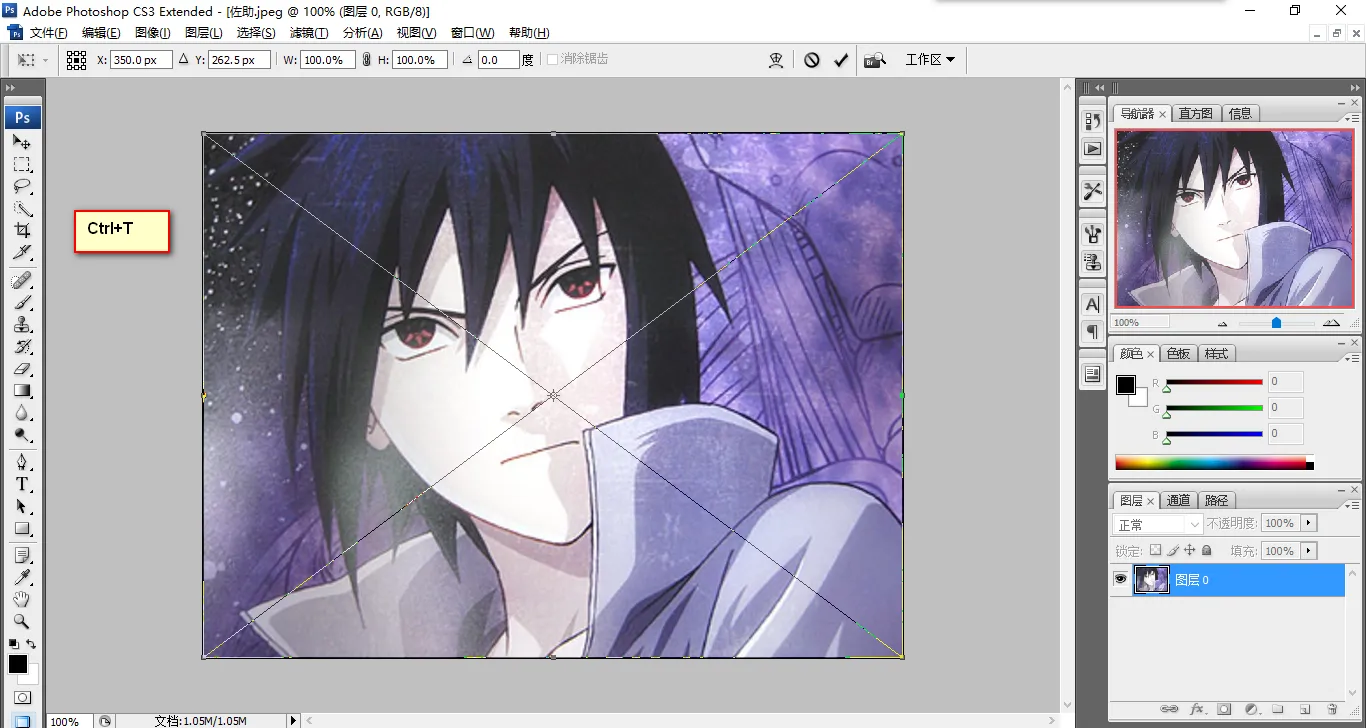Click the foreground color swatch in toolbox
Screen dimensions: 1366x728
18,664
